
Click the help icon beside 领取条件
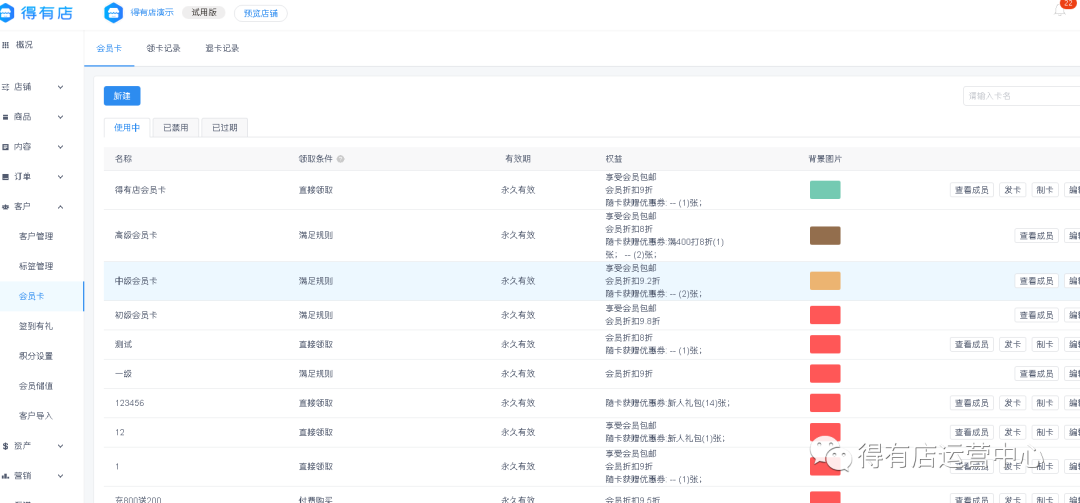pos(341,159)
